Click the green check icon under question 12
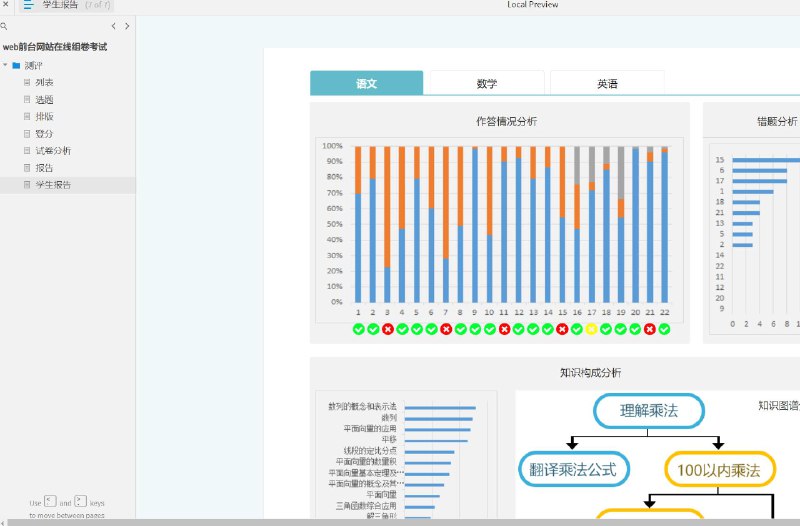 (x=518, y=330)
